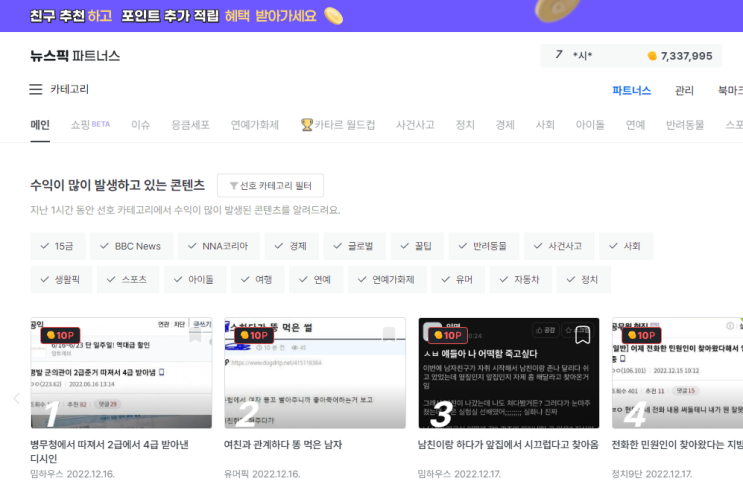The height and width of the screenshot is (496, 743).
Task: Switch to the 이슈 tab
Action: pyautogui.click(x=140, y=125)
